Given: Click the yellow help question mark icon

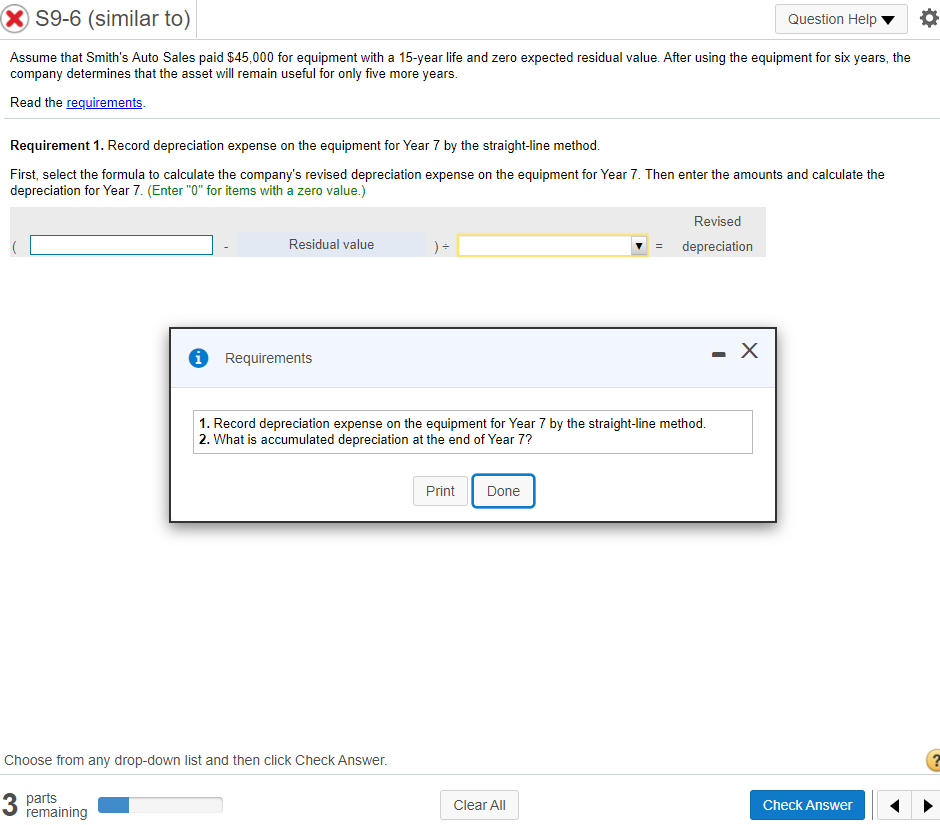Looking at the screenshot, I should coord(933,760).
